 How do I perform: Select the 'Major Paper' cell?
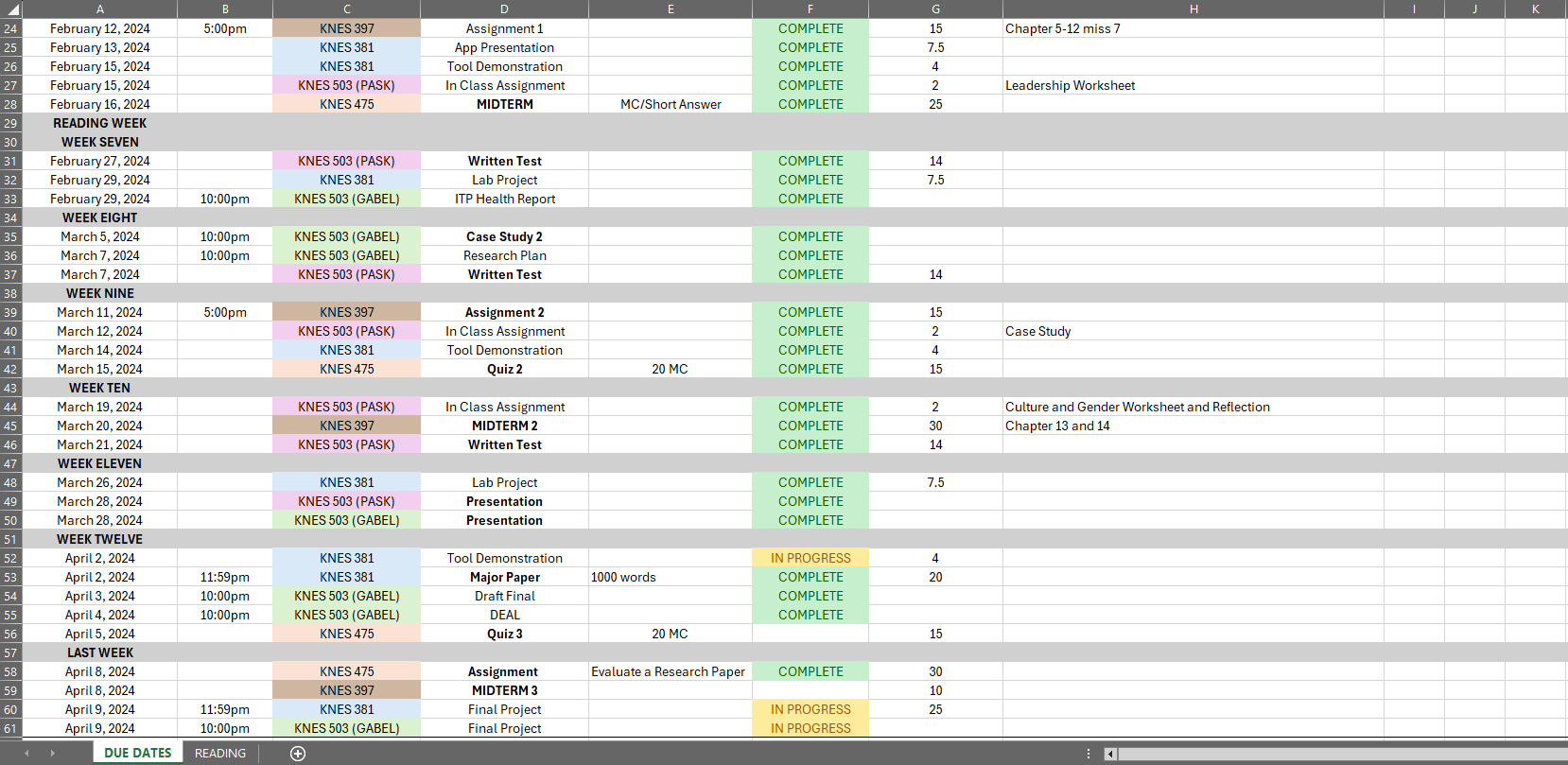tap(504, 577)
